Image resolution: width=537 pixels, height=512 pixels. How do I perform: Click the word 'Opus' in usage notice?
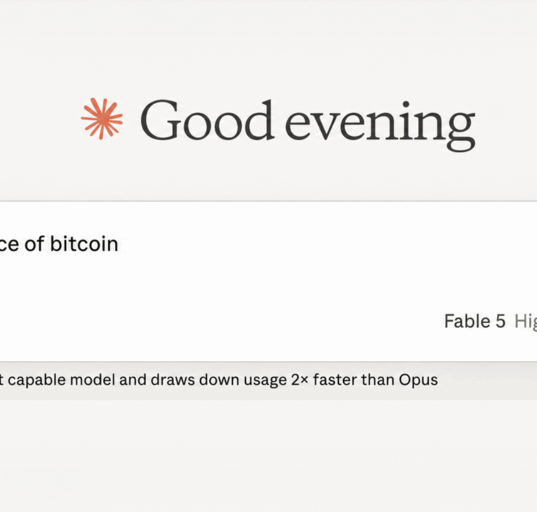pos(418,380)
